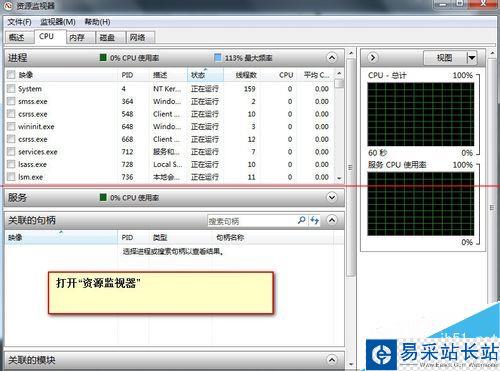The image size is (500, 371).
Task: Click thread count 159 for System
Action: (x=249, y=89)
